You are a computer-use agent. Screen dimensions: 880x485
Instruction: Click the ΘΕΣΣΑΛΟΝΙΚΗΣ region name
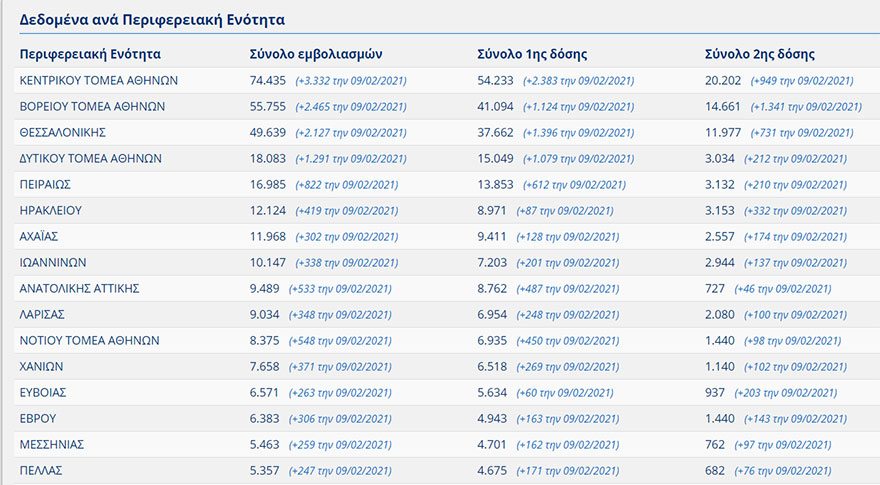pos(63,133)
